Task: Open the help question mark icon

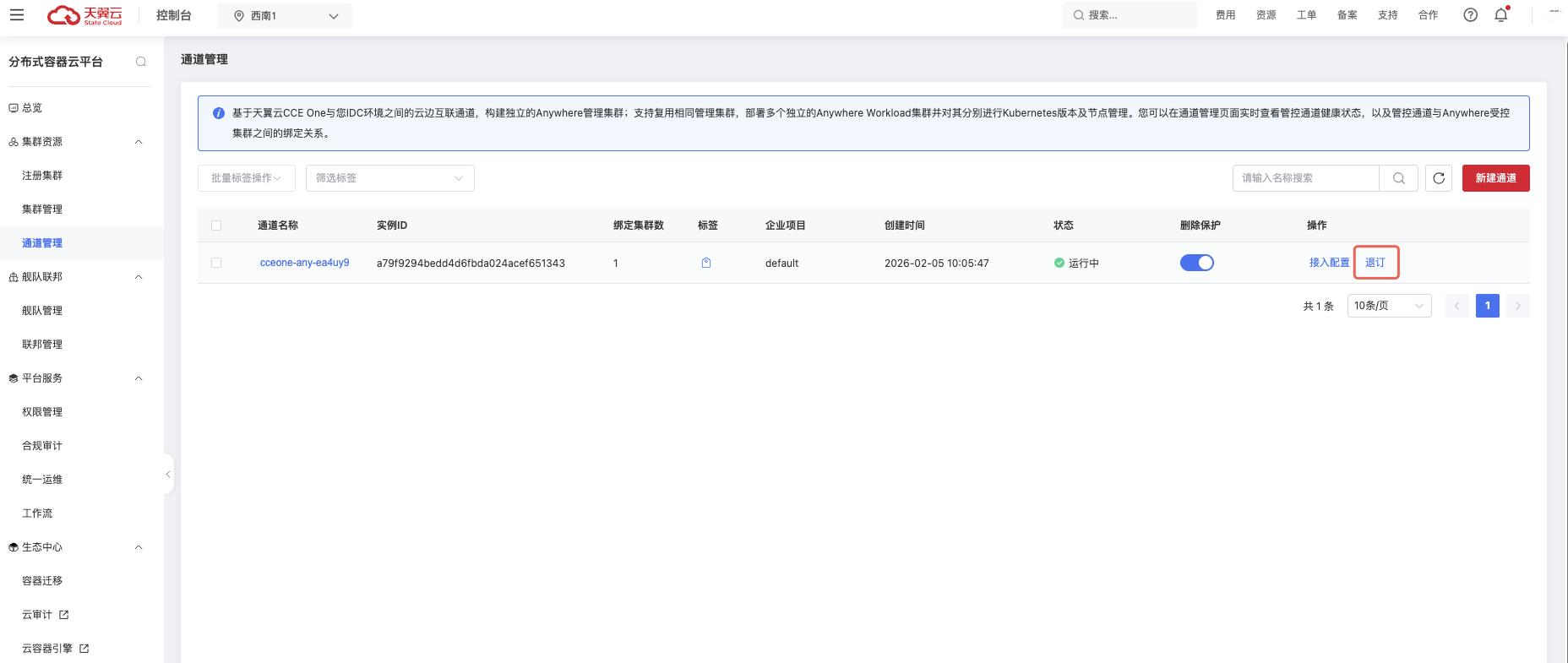Action: coord(1470,15)
